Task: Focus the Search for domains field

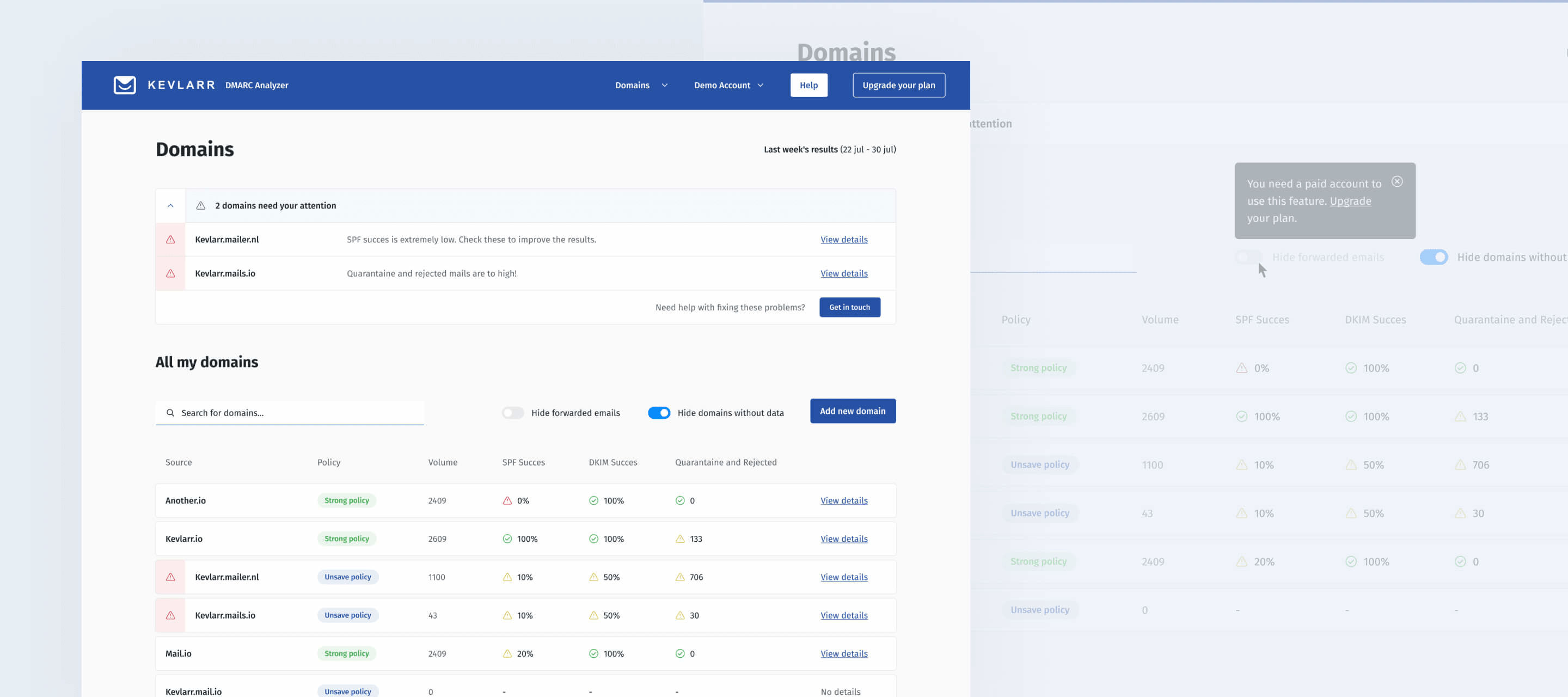Action: click(x=298, y=413)
